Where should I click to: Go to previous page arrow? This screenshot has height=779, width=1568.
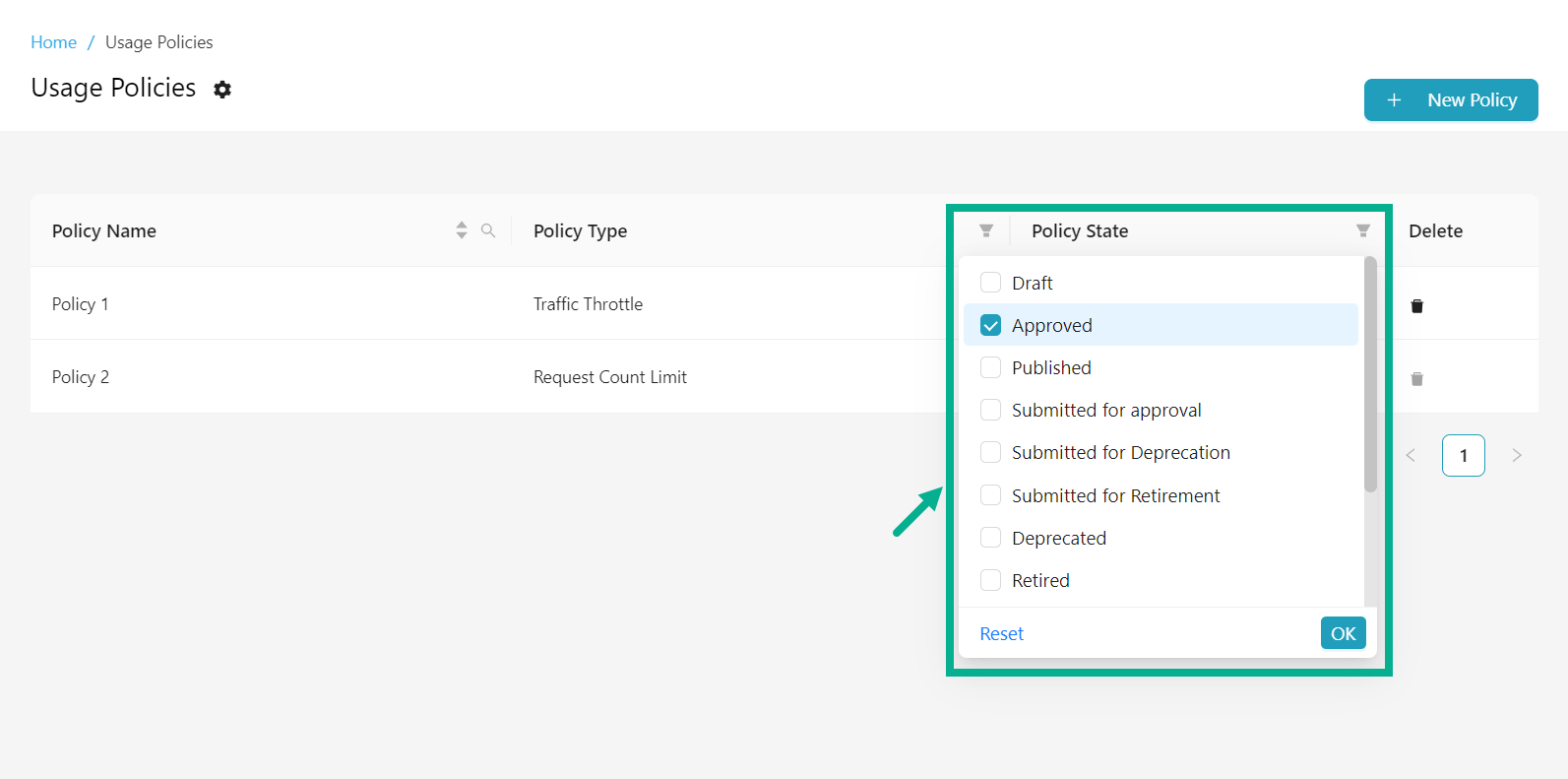[1411, 455]
